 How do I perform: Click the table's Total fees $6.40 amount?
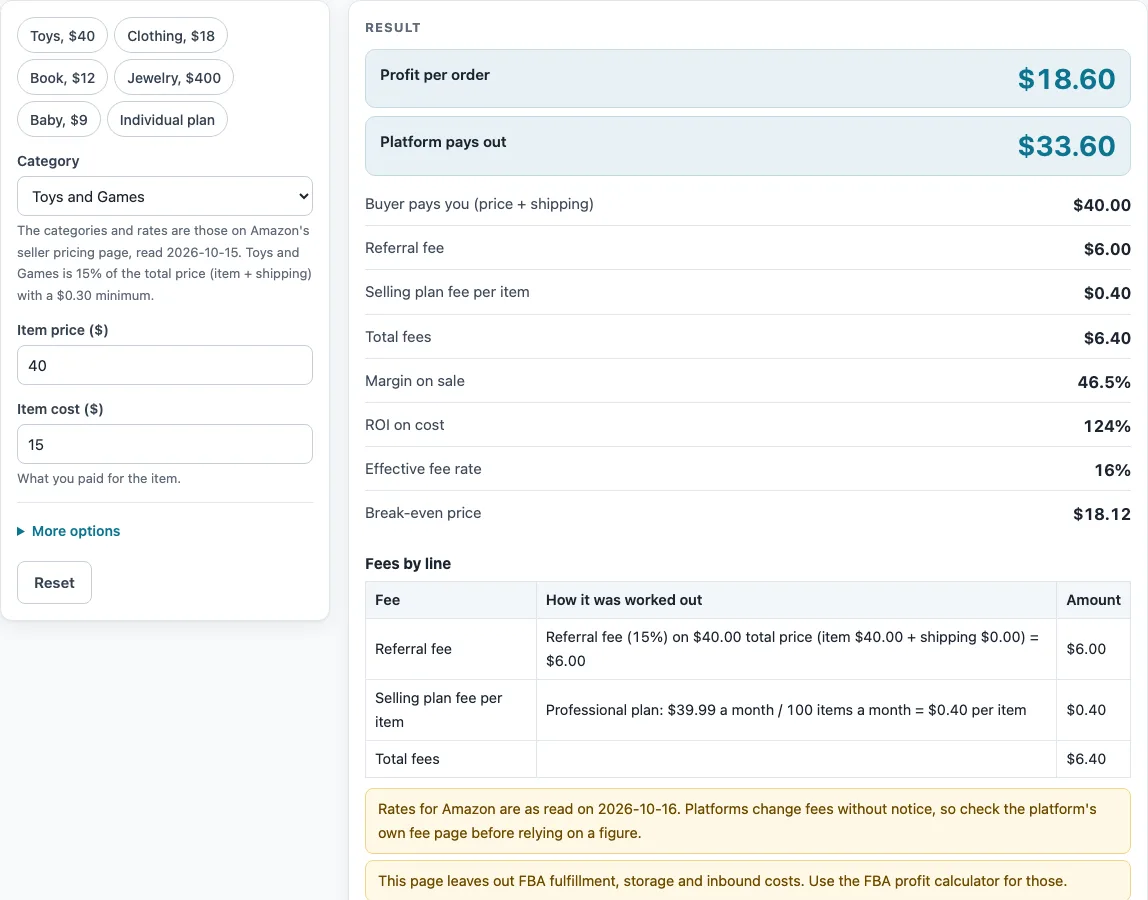tap(1093, 759)
